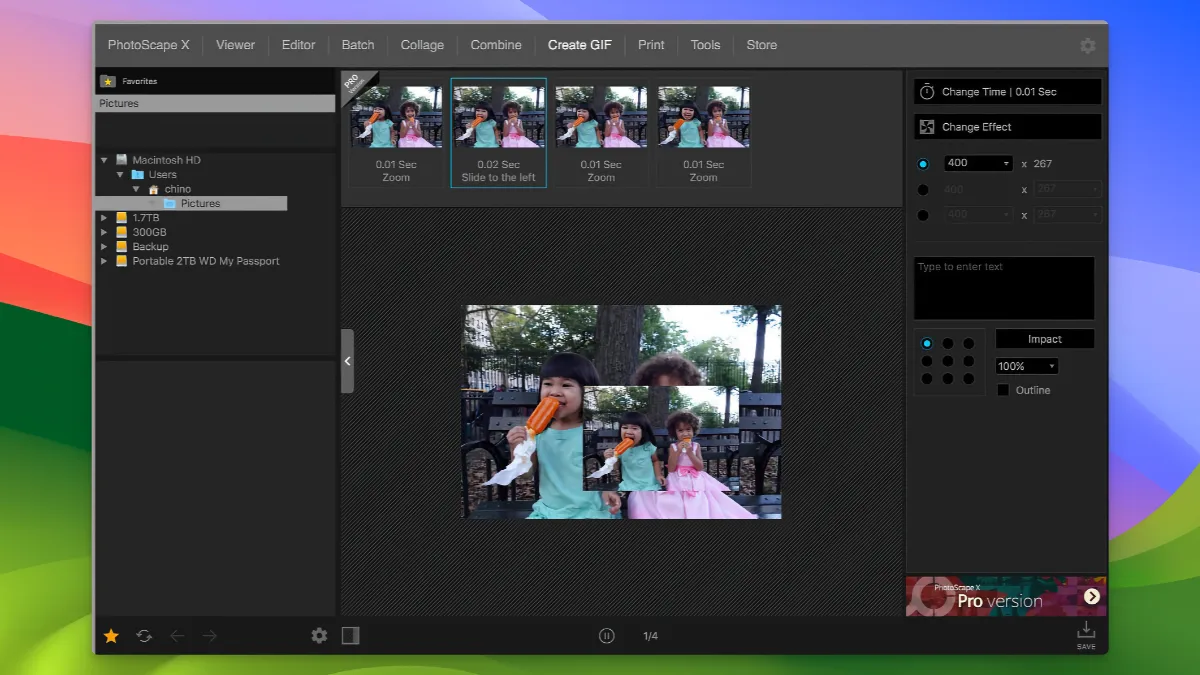This screenshot has height=675, width=1200.
Task: Select the 0.02 Sec Slide to the left frame
Action: pyautogui.click(x=498, y=131)
